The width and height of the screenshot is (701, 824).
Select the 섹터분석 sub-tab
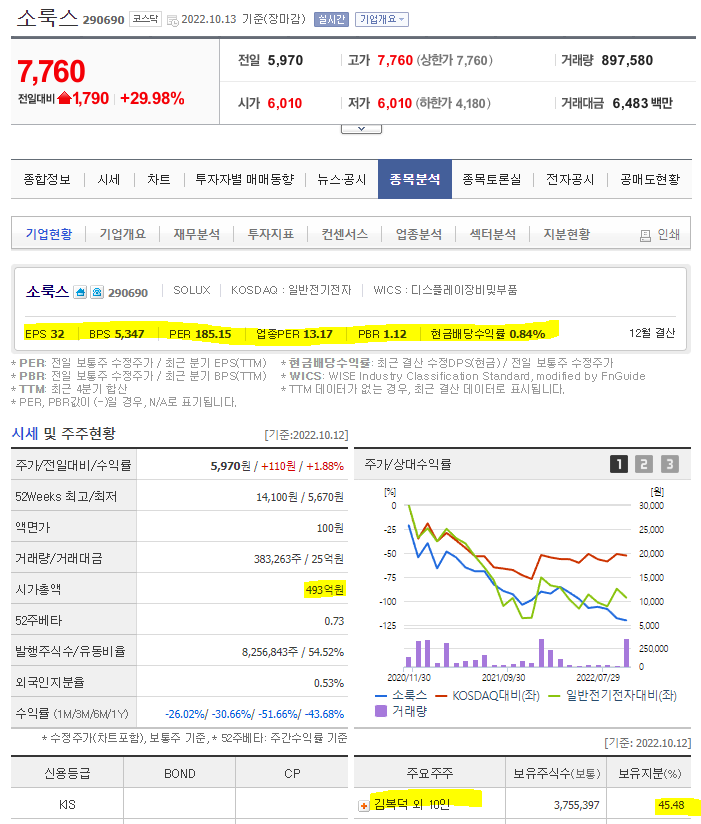tap(492, 234)
